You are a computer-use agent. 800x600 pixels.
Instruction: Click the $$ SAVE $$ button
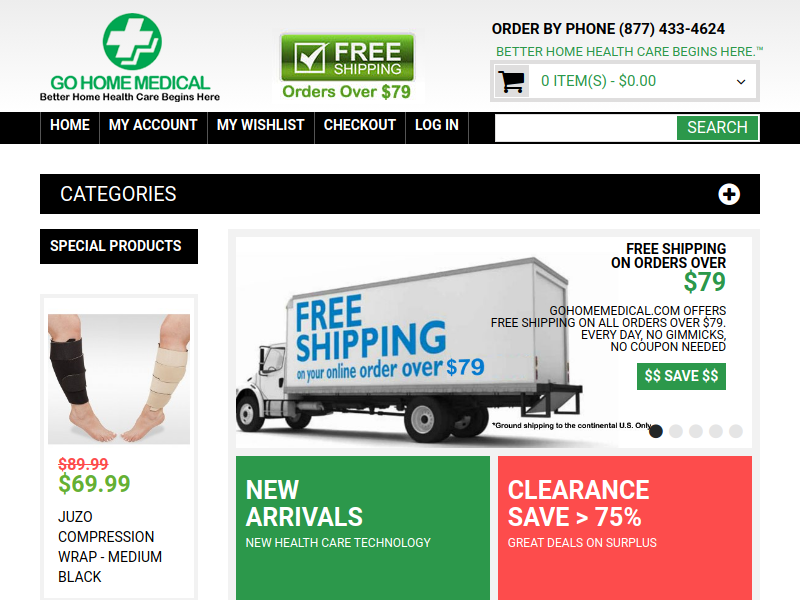click(x=681, y=376)
